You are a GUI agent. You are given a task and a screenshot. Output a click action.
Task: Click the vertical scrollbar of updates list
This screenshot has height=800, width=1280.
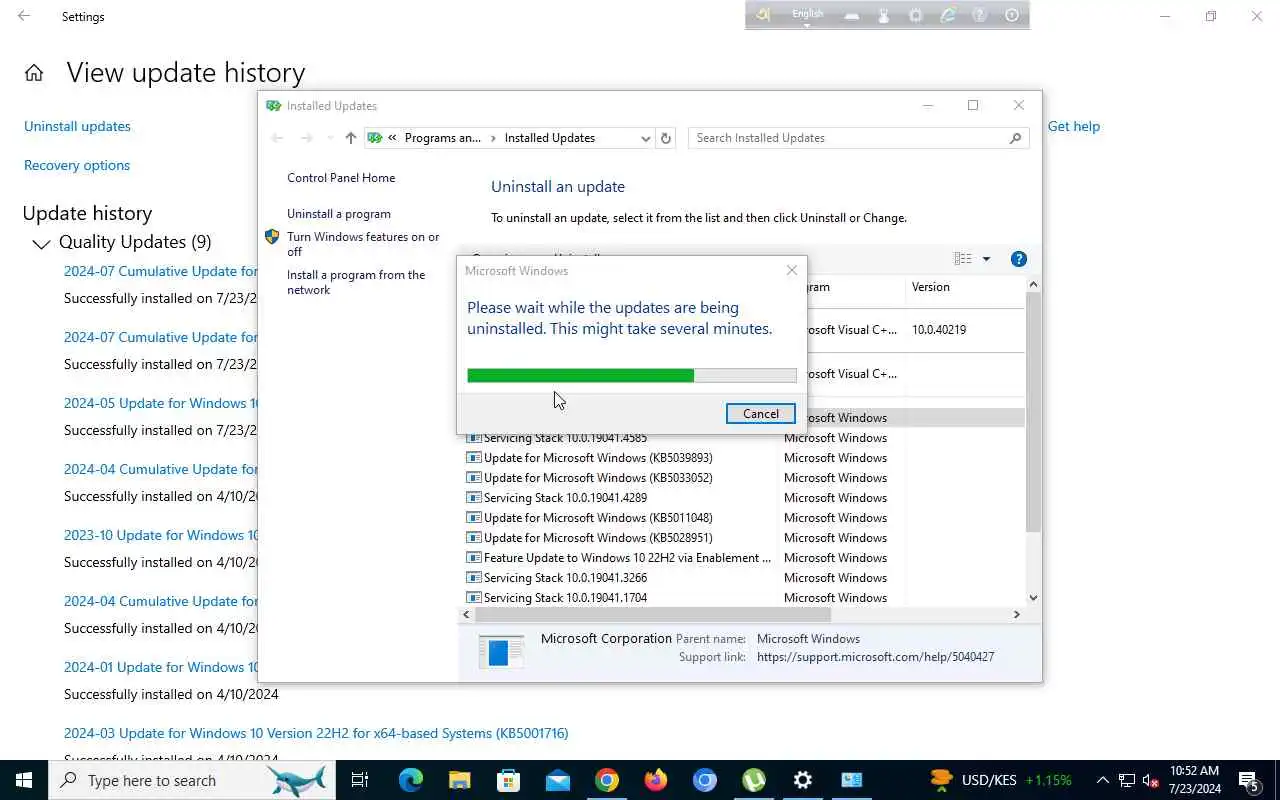coord(1033,412)
